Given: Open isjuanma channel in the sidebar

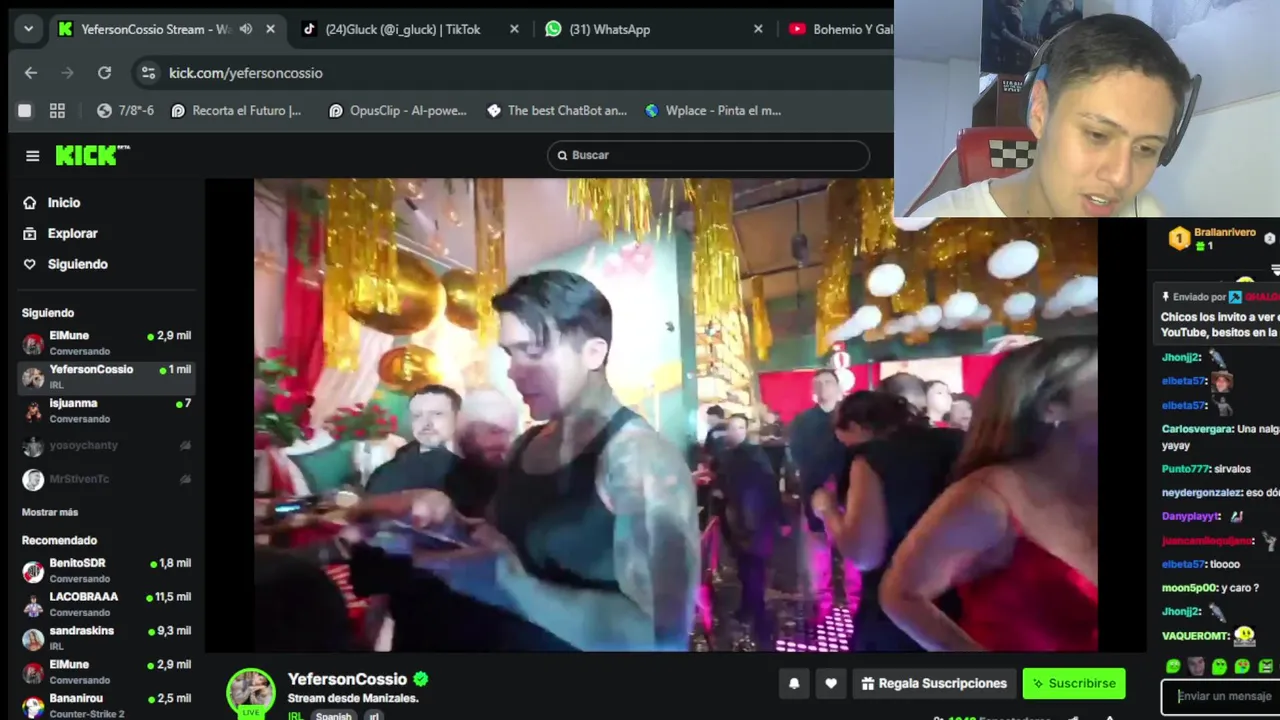Looking at the screenshot, I should pos(106,411).
